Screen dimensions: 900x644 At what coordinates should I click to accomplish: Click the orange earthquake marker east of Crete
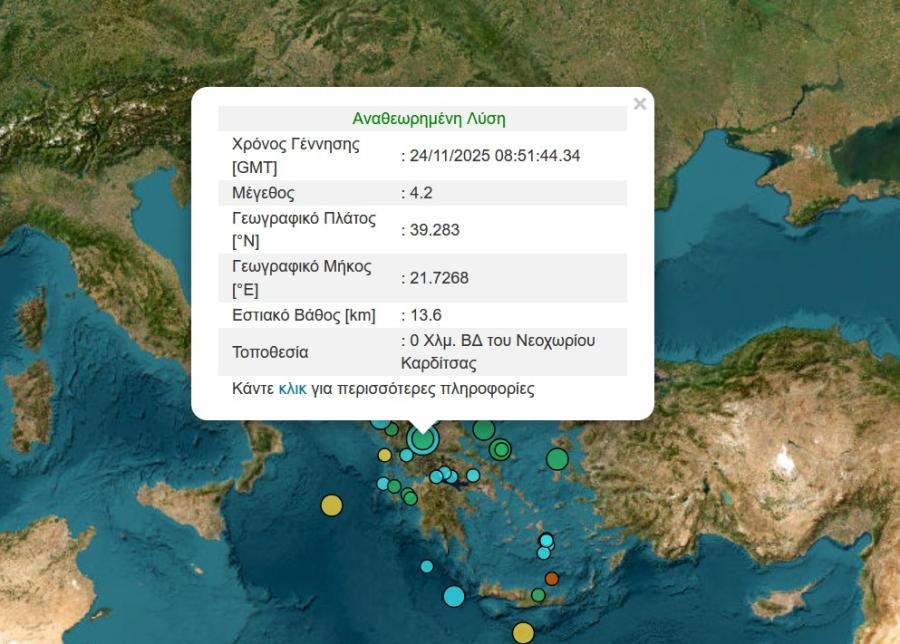click(552, 578)
